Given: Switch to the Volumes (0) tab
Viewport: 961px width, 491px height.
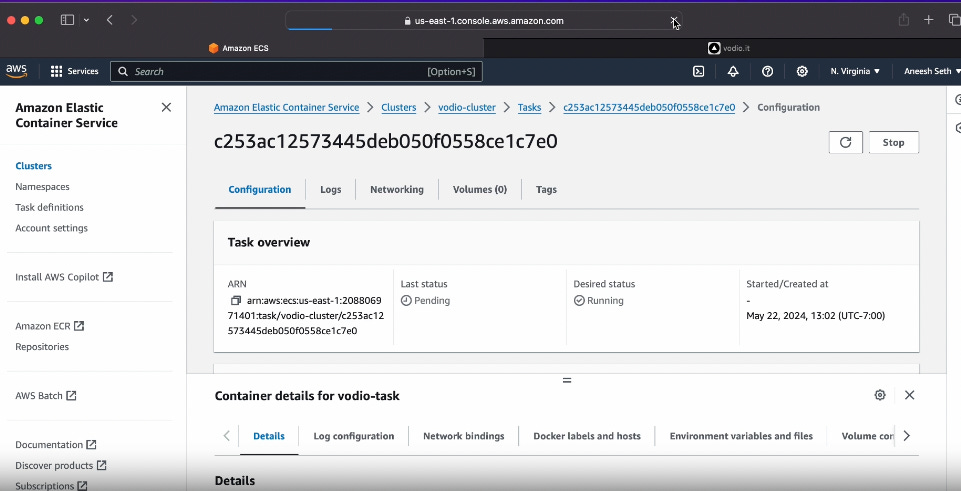Looking at the screenshot, I should tap(480, 189).
